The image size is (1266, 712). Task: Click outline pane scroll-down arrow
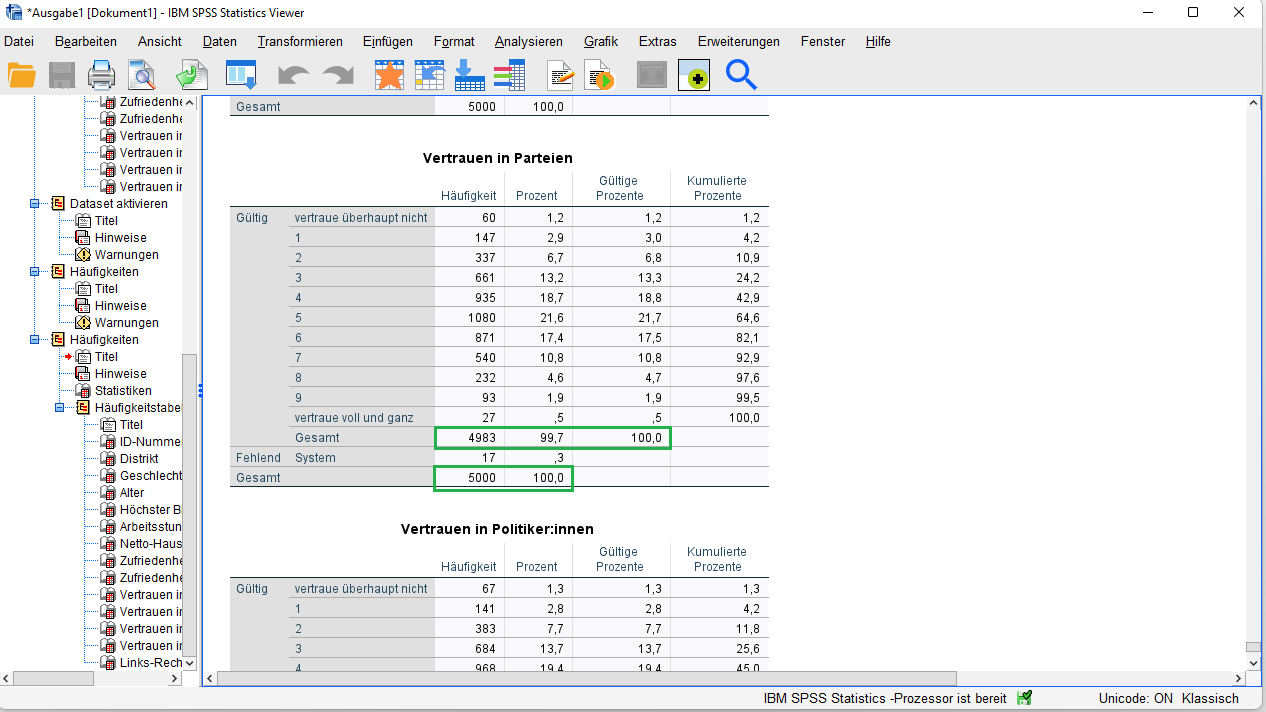(189, 662)
